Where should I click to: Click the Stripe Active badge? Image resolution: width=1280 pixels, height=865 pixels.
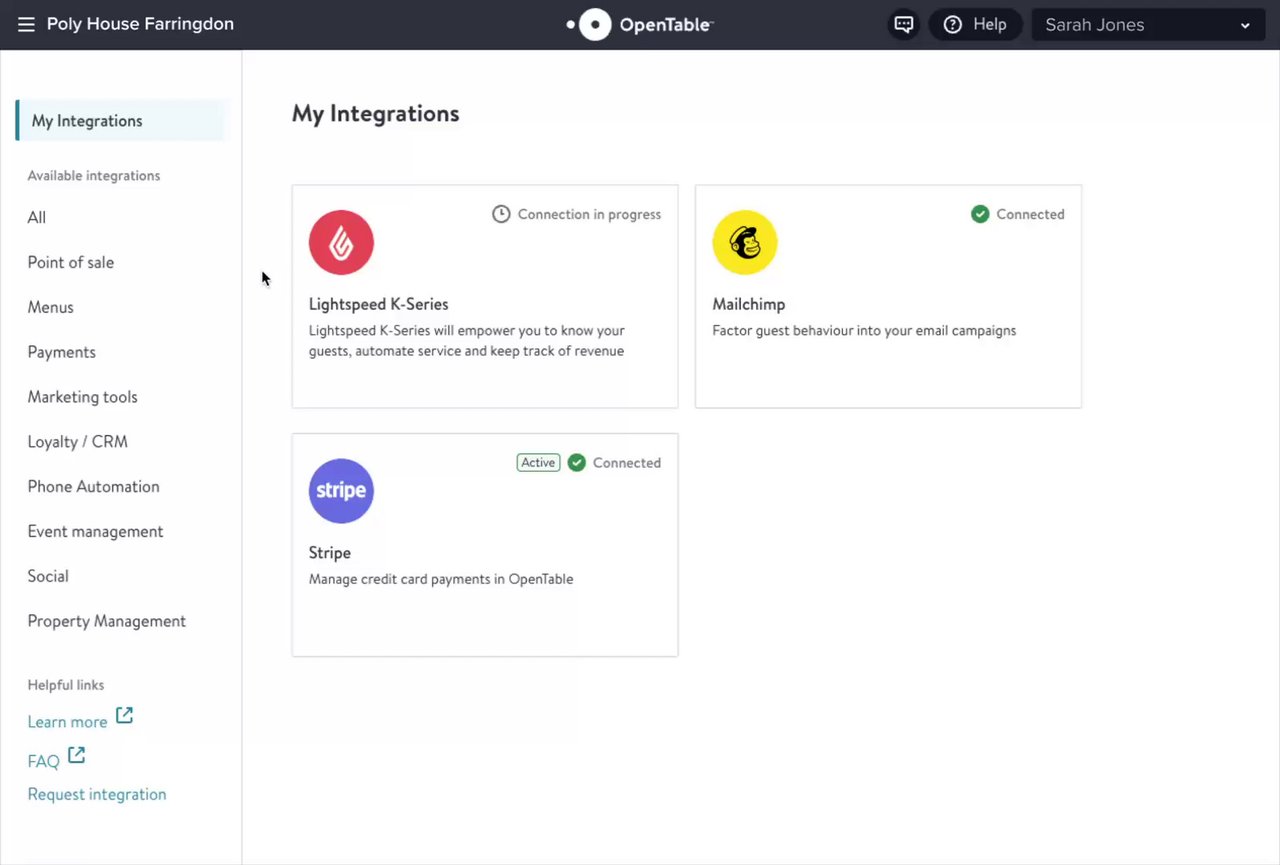click(x=538, y=462)
